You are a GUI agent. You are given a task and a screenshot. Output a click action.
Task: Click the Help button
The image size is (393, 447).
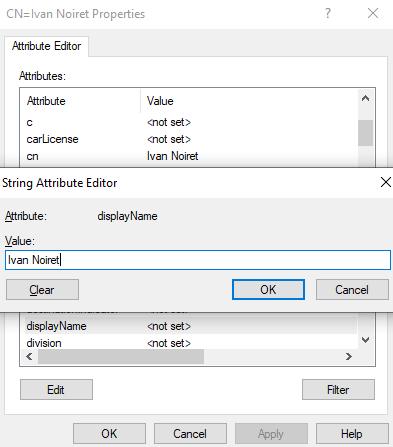(352, 434)
